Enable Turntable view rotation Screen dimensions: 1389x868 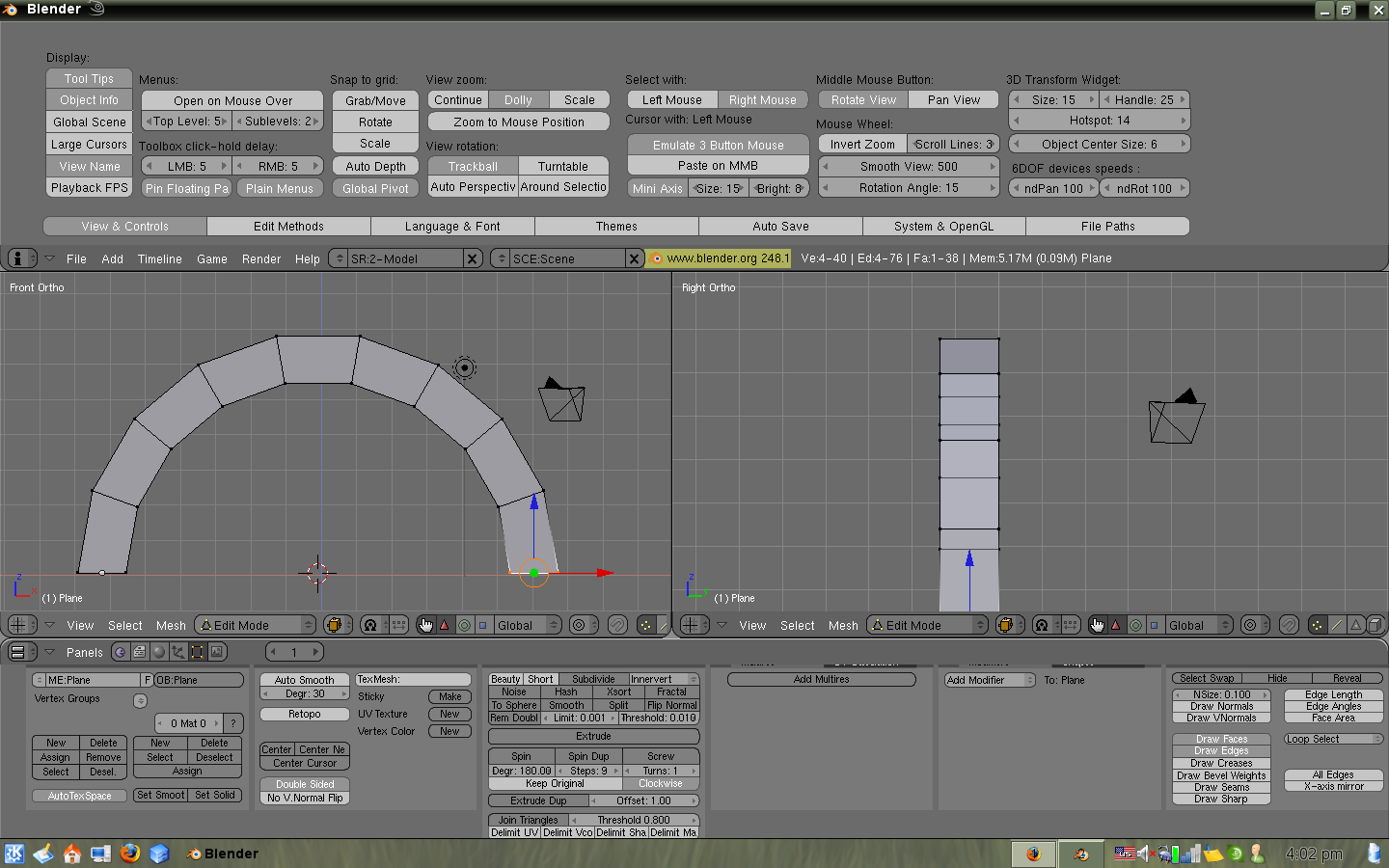coord(563,167)
